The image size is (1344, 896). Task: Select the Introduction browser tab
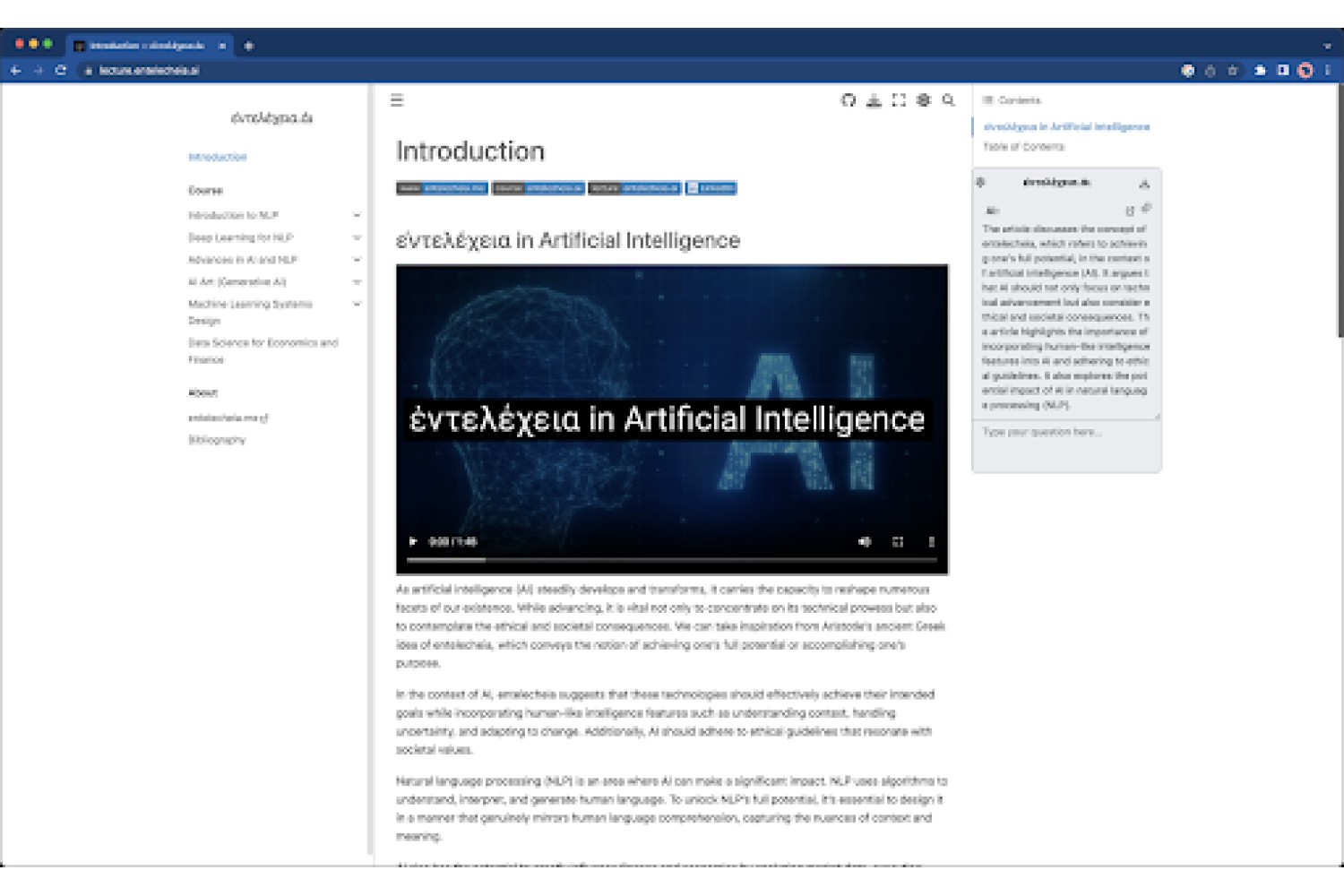149,46
